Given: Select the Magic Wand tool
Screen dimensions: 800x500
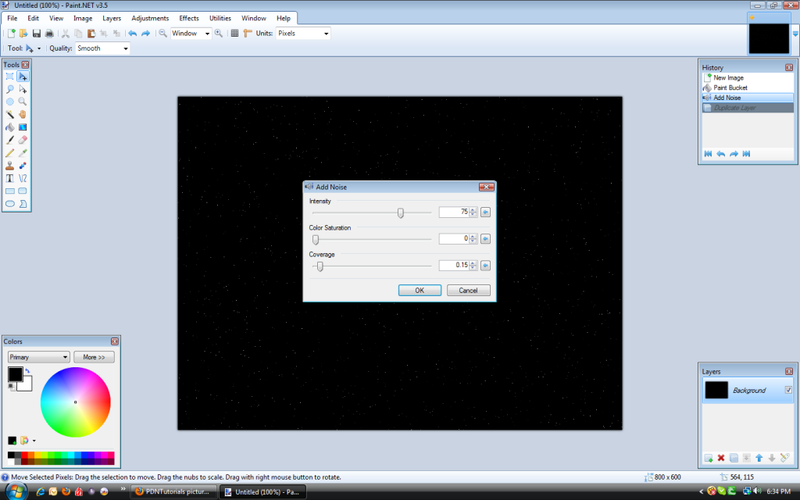Looking at the screenshot, I should [x=10, y=114].
